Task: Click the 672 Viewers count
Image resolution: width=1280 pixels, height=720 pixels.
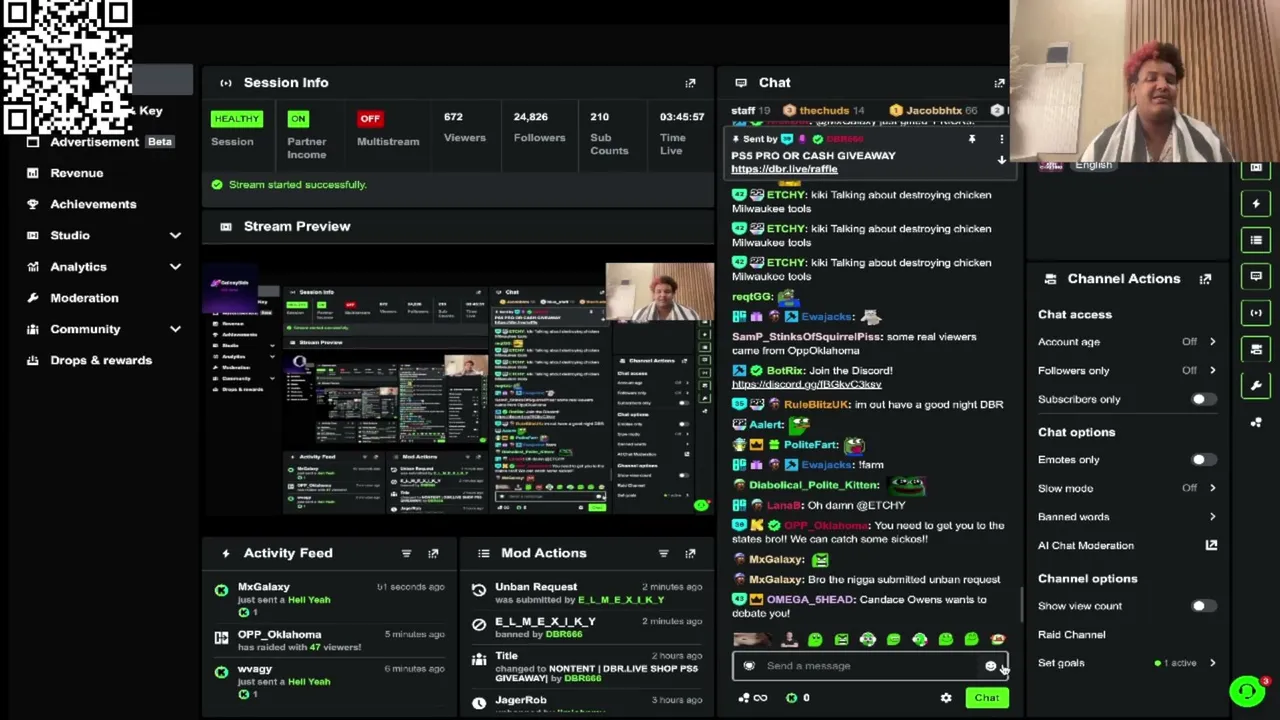Action: click(x=464, y=127)
